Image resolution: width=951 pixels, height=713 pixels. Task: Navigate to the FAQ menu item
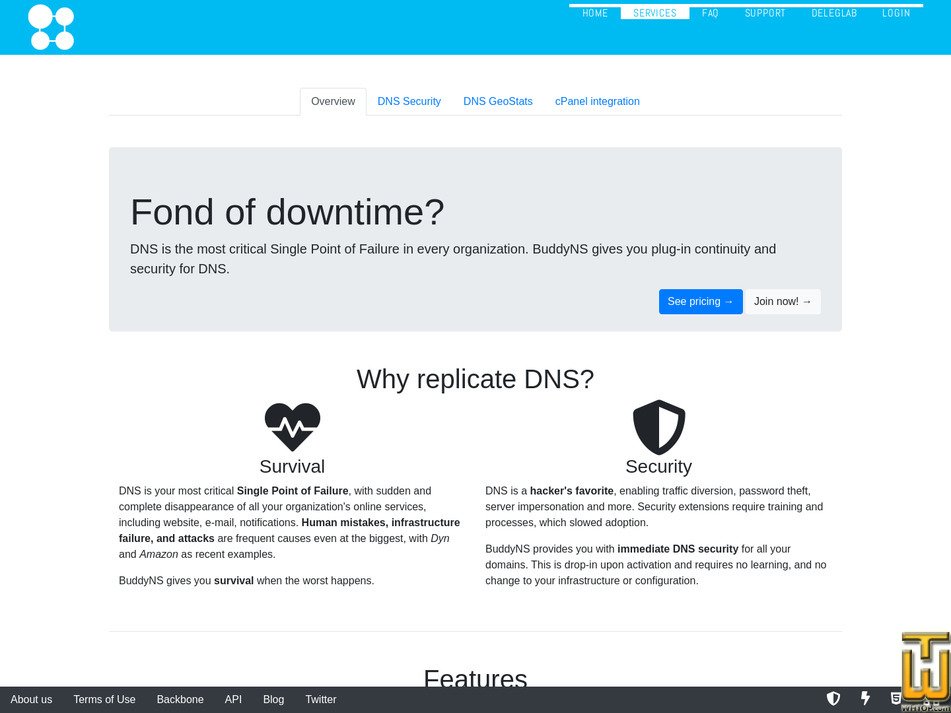[x=709, y=13]
